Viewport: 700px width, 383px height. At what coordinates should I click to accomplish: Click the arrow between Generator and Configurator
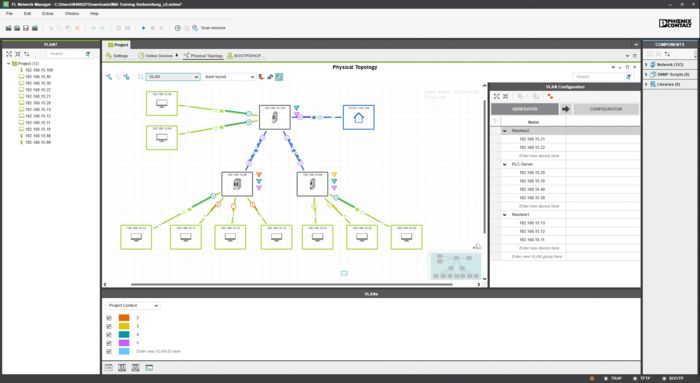coord(566,109)
